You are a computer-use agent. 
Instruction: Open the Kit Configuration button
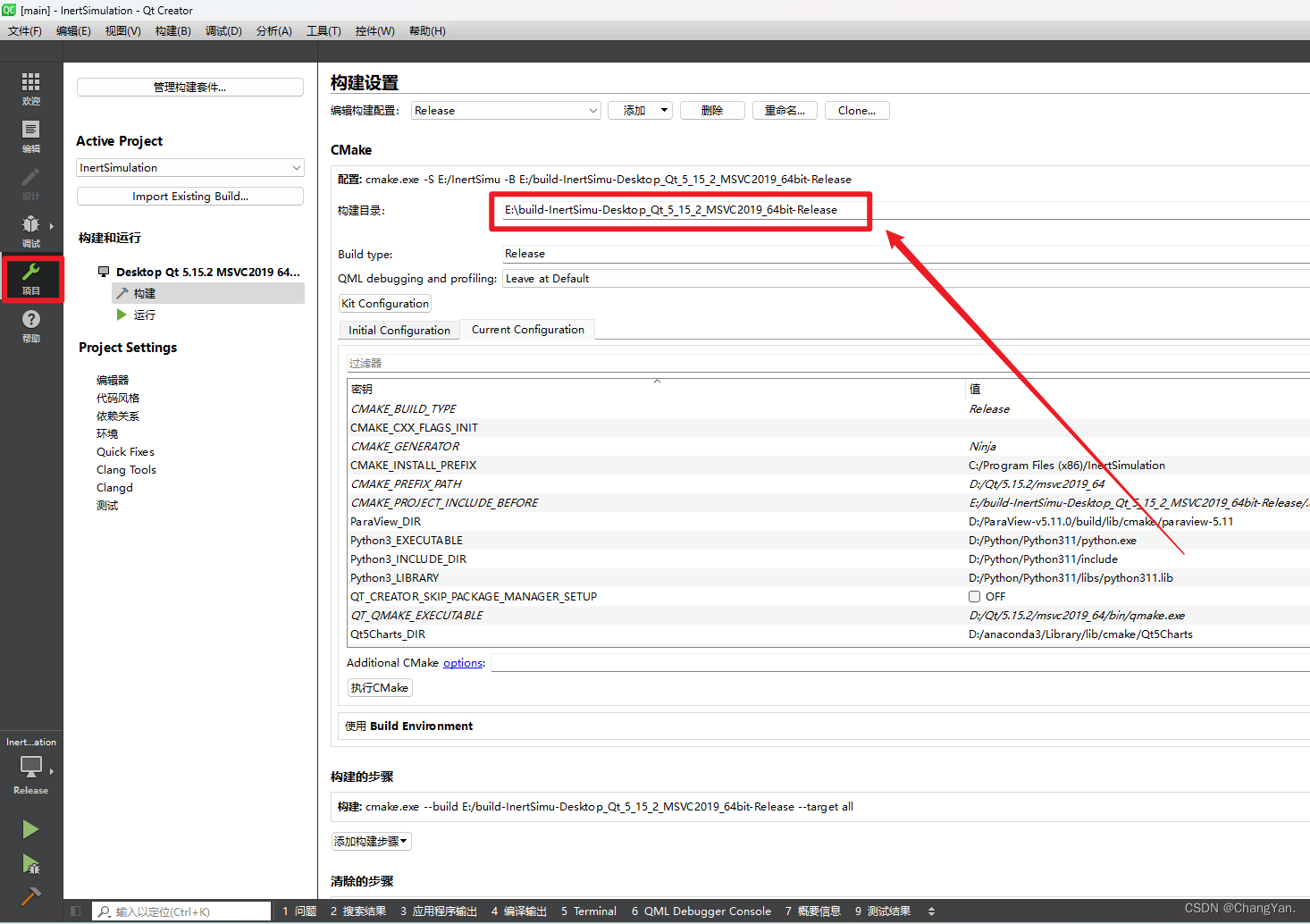click(x=385, y=304)
